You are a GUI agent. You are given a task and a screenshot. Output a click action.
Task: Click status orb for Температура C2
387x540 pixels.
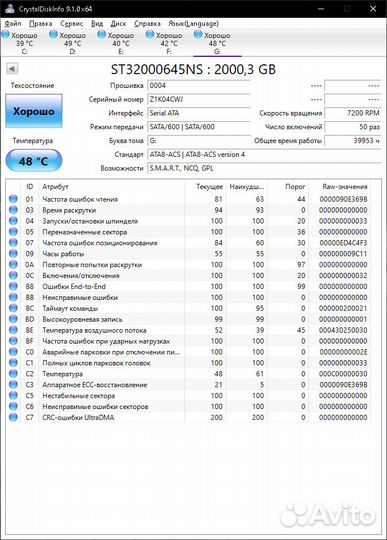coord(13,374)
